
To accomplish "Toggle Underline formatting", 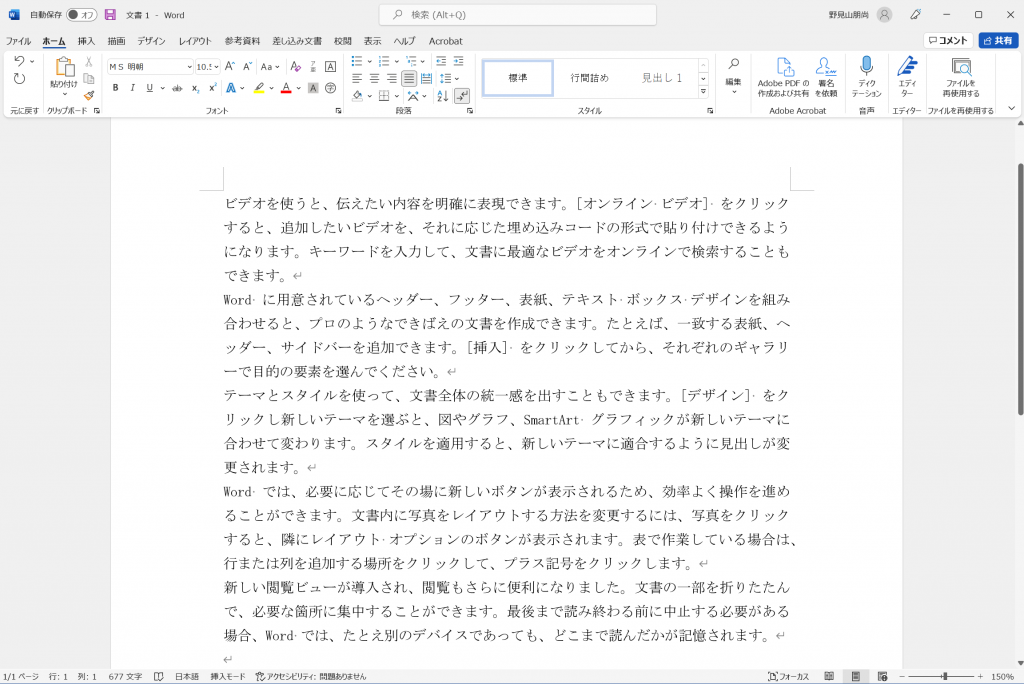I will pyautogui.click(x=150, y=88).
